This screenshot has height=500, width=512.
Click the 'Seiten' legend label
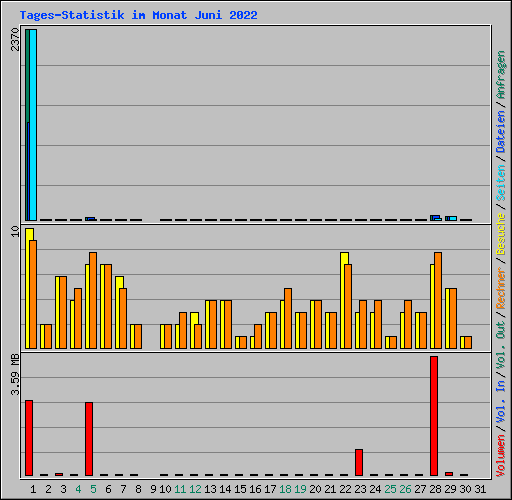click(x=501, y=183)
